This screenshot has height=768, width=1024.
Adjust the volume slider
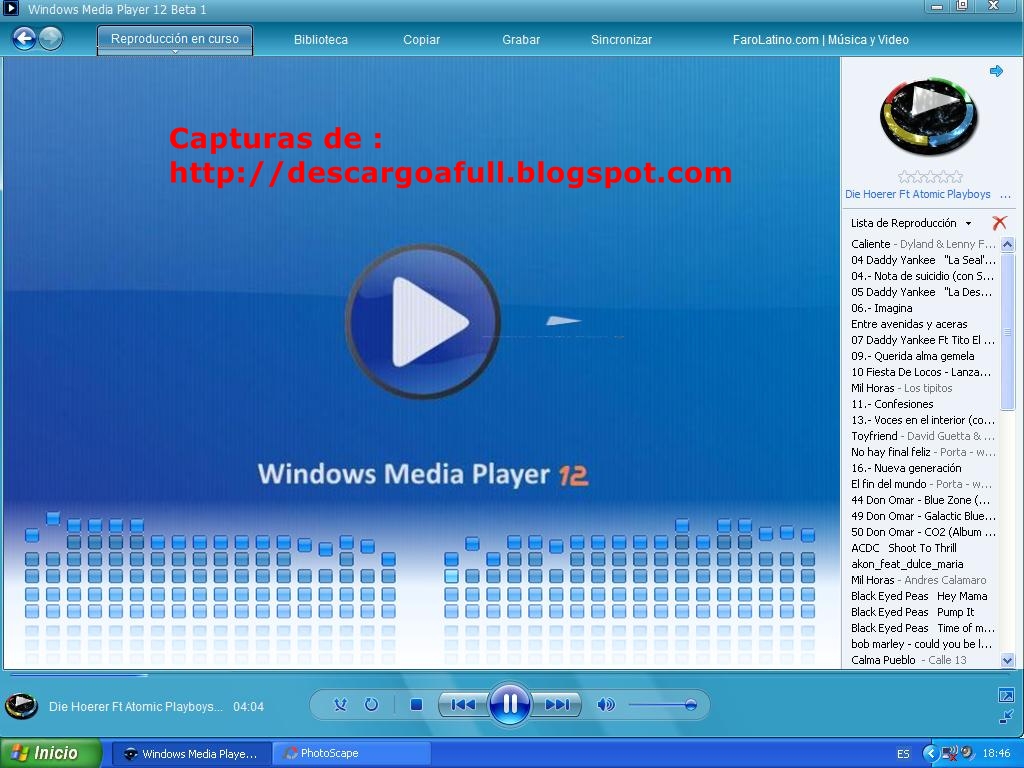[x=663, y=705]
